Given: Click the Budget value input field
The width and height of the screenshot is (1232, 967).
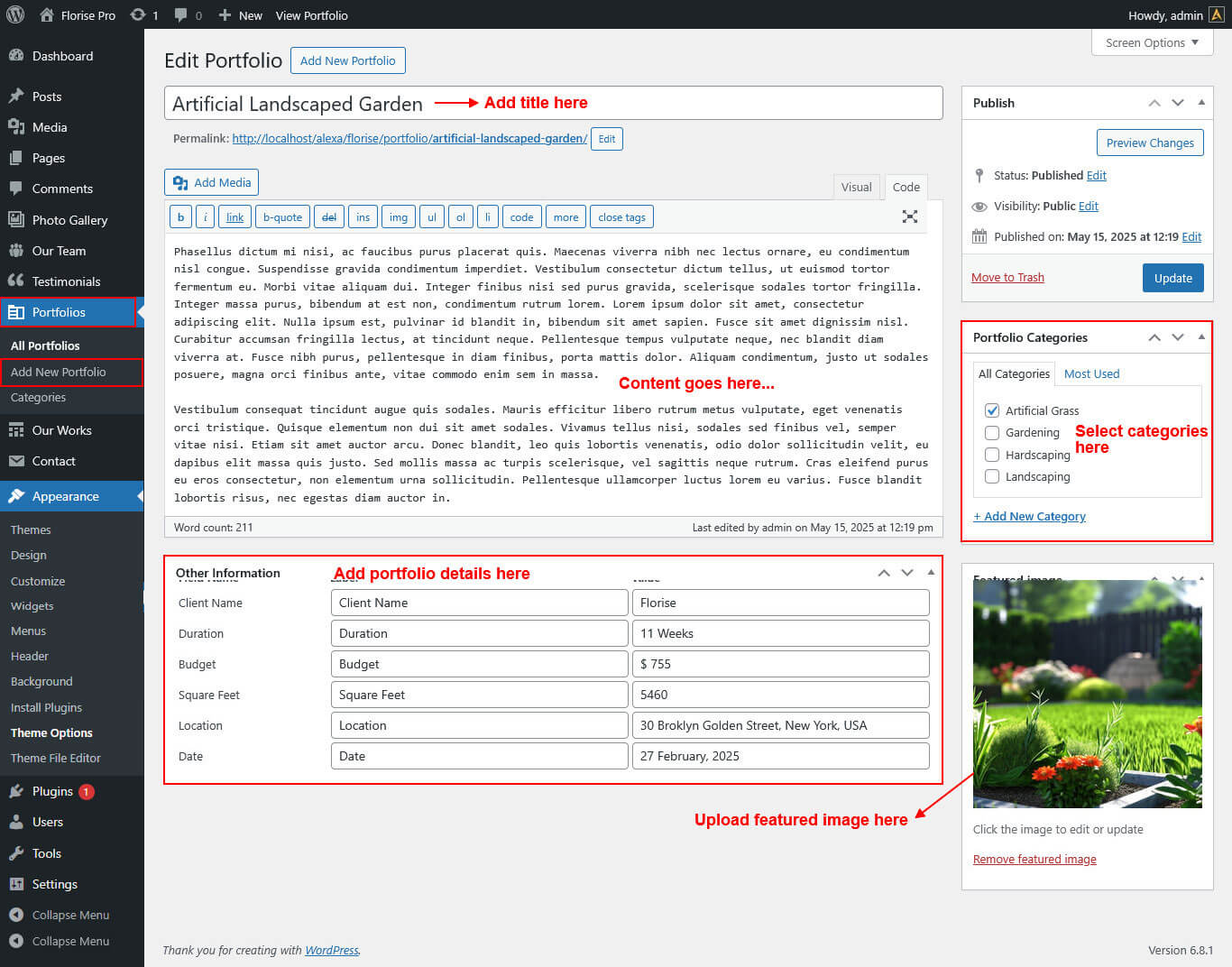Looking at the screenshot, I should [x=780, y=664].
